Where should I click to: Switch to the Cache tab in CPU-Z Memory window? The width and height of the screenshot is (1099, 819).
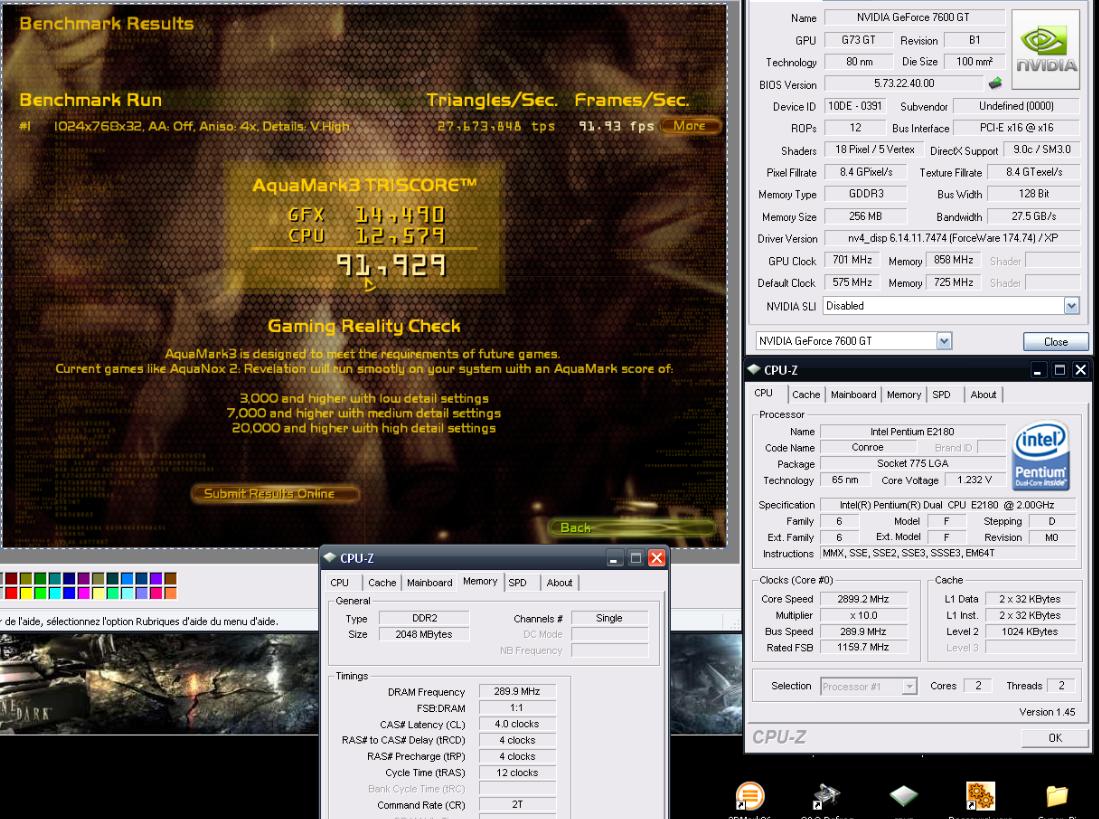[382, 582]
